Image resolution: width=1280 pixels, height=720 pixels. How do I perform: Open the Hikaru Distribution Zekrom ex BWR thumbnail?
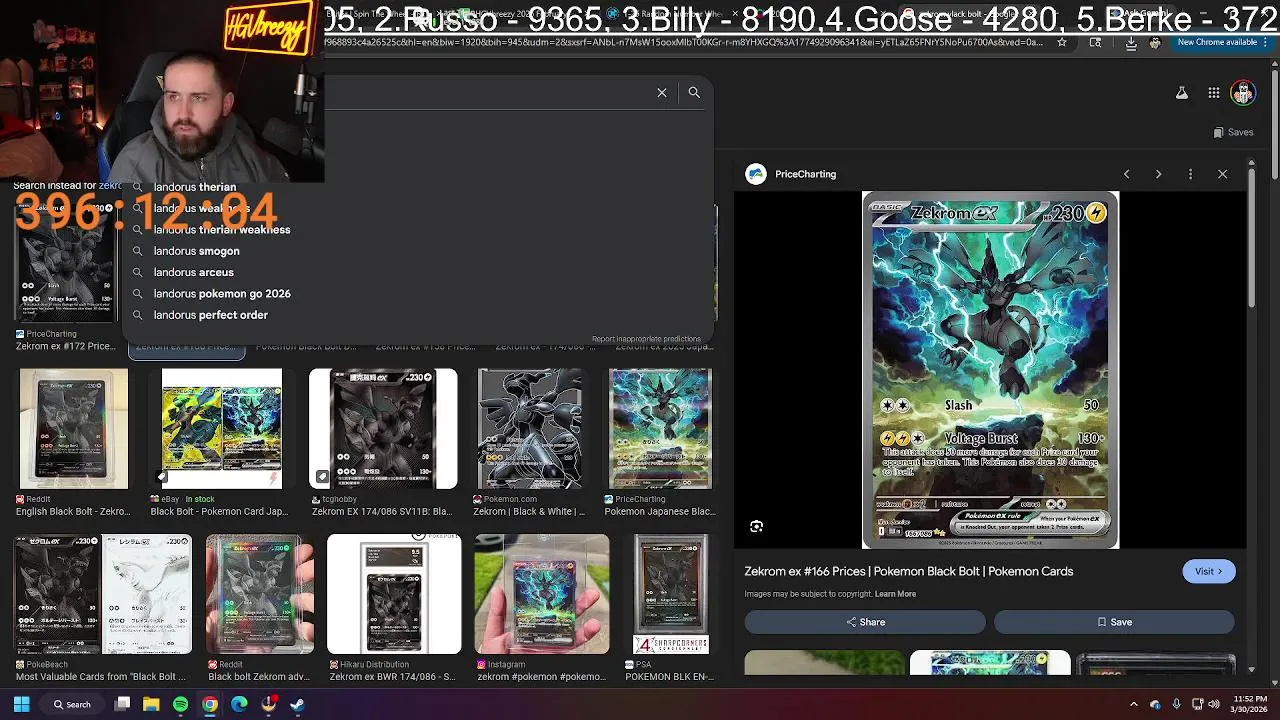pyautogui.click(x=394, y=594)
